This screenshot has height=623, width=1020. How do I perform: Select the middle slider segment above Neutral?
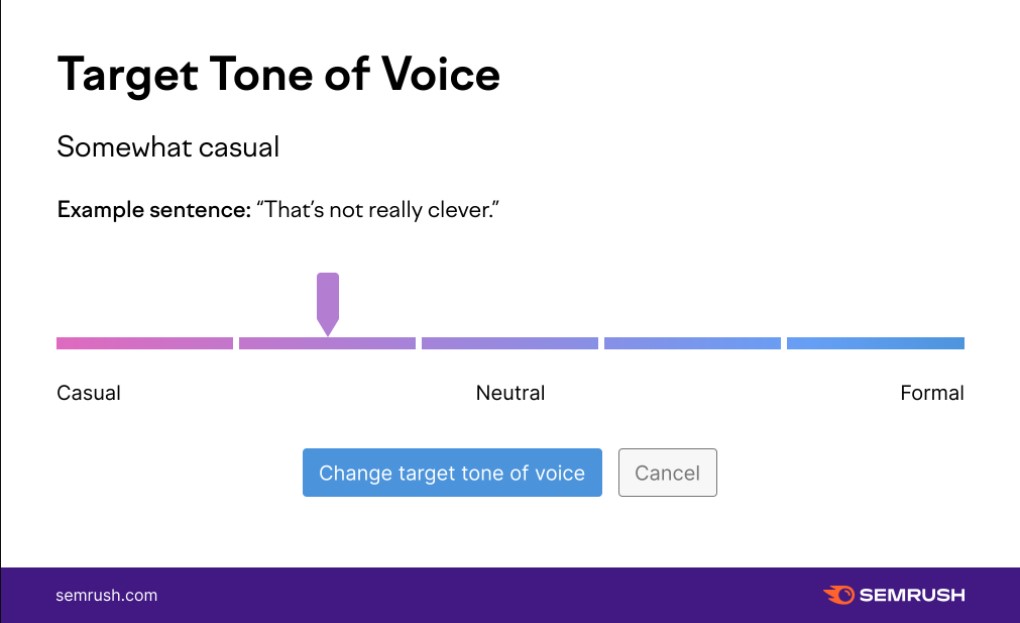tap(509, 343)
